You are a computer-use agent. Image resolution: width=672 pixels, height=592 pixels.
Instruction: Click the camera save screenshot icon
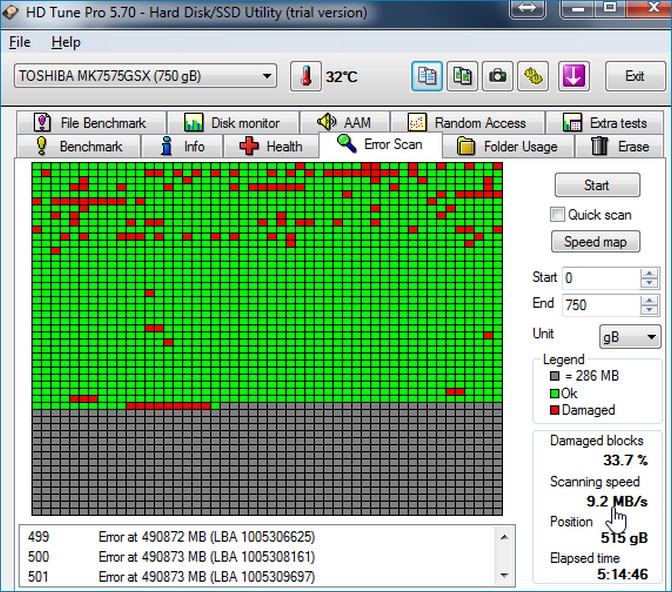click(x=496, y=76)
